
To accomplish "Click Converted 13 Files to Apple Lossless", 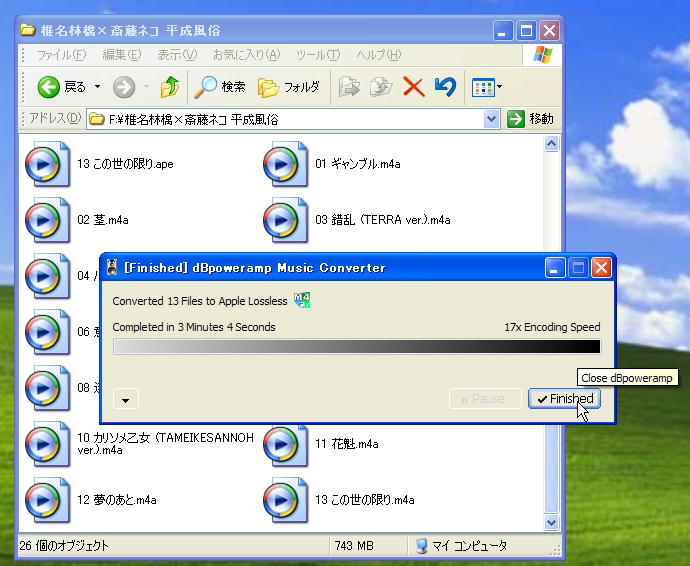I will coord(200,301).
